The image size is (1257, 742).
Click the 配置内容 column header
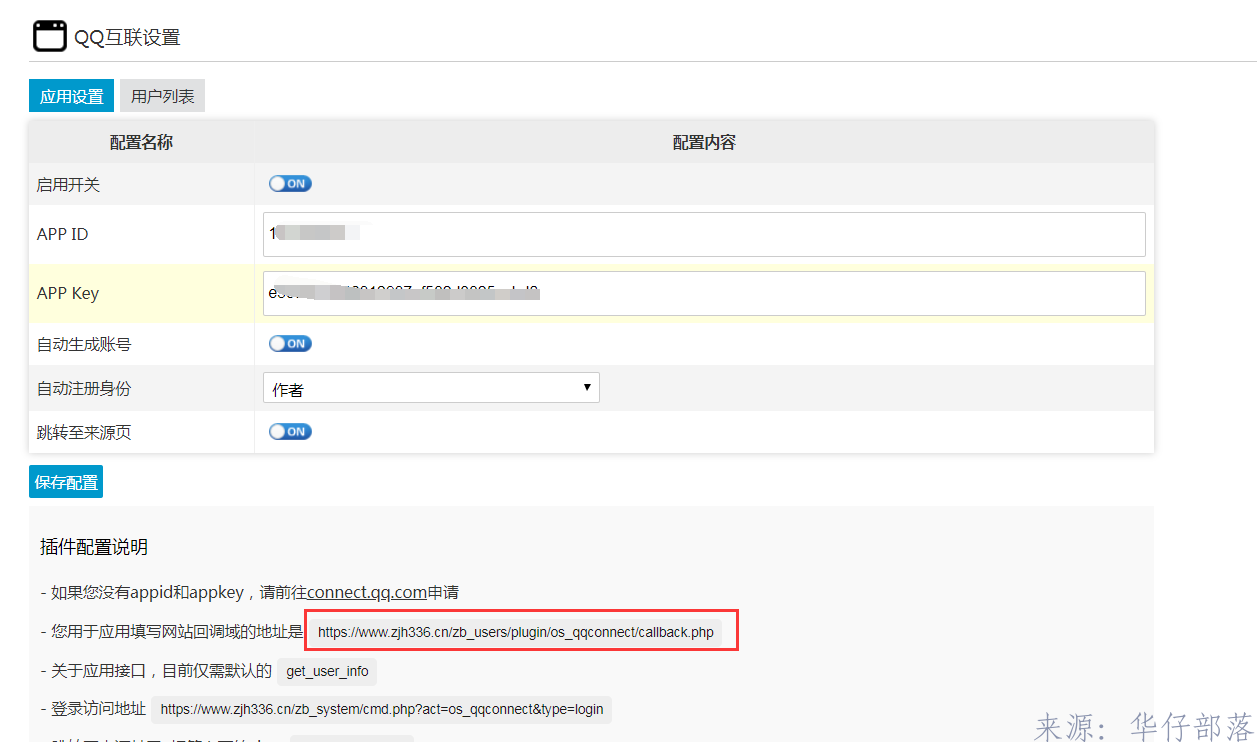coord(704,143)
